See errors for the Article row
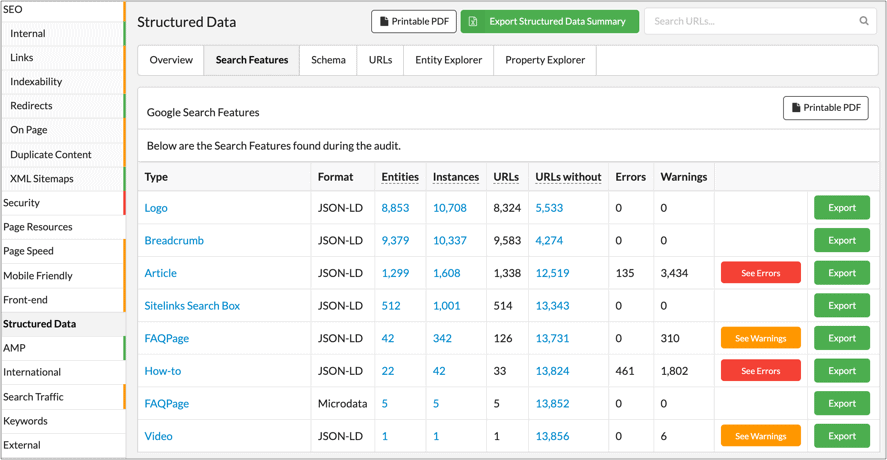Viewport: 887px width, 460px height. pos(760,273)
